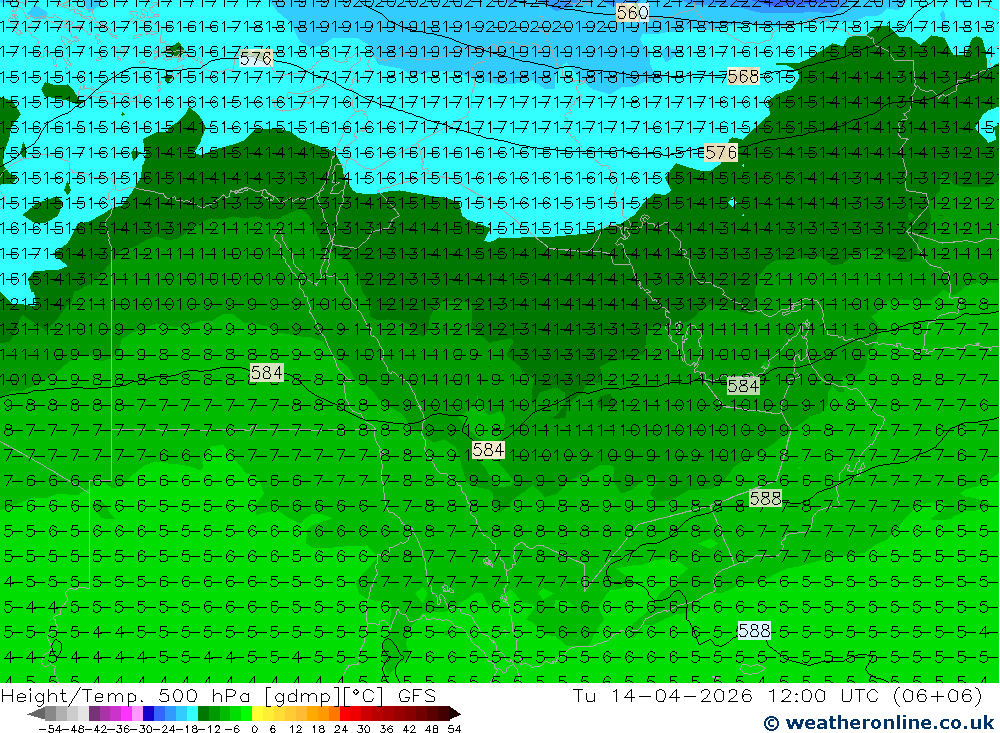Click the cyan swatch in the legend
The width and height of the screenshot is (1000, 733).
(192, 714)
